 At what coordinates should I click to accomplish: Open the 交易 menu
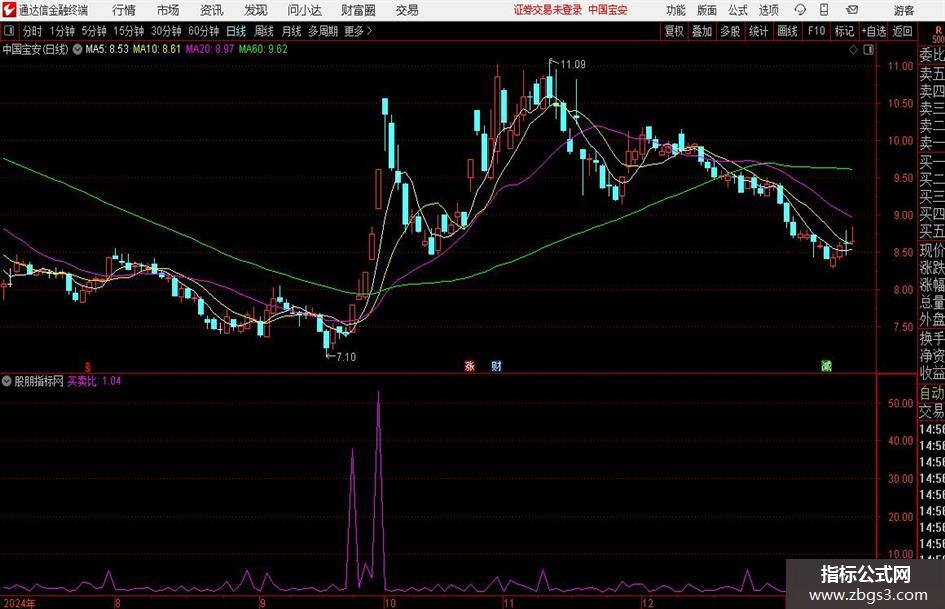[x=407, y=10]
